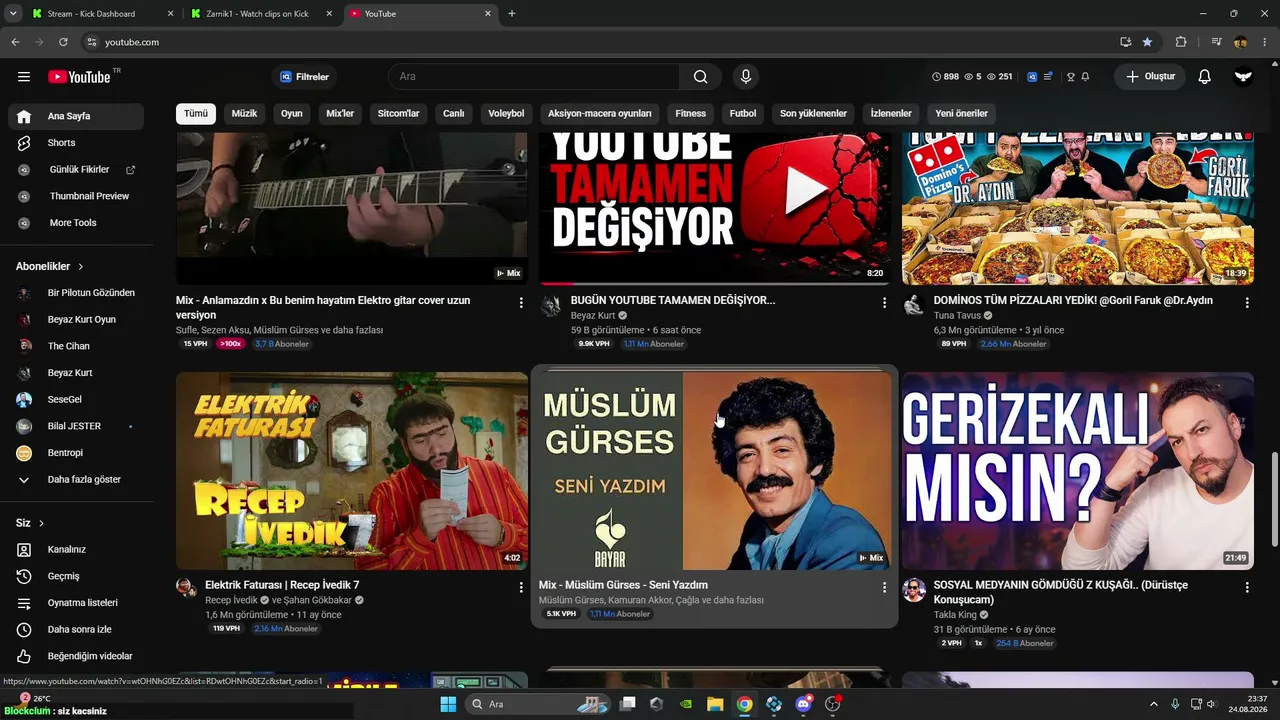Open Chrome tab search dropdown

13,14
